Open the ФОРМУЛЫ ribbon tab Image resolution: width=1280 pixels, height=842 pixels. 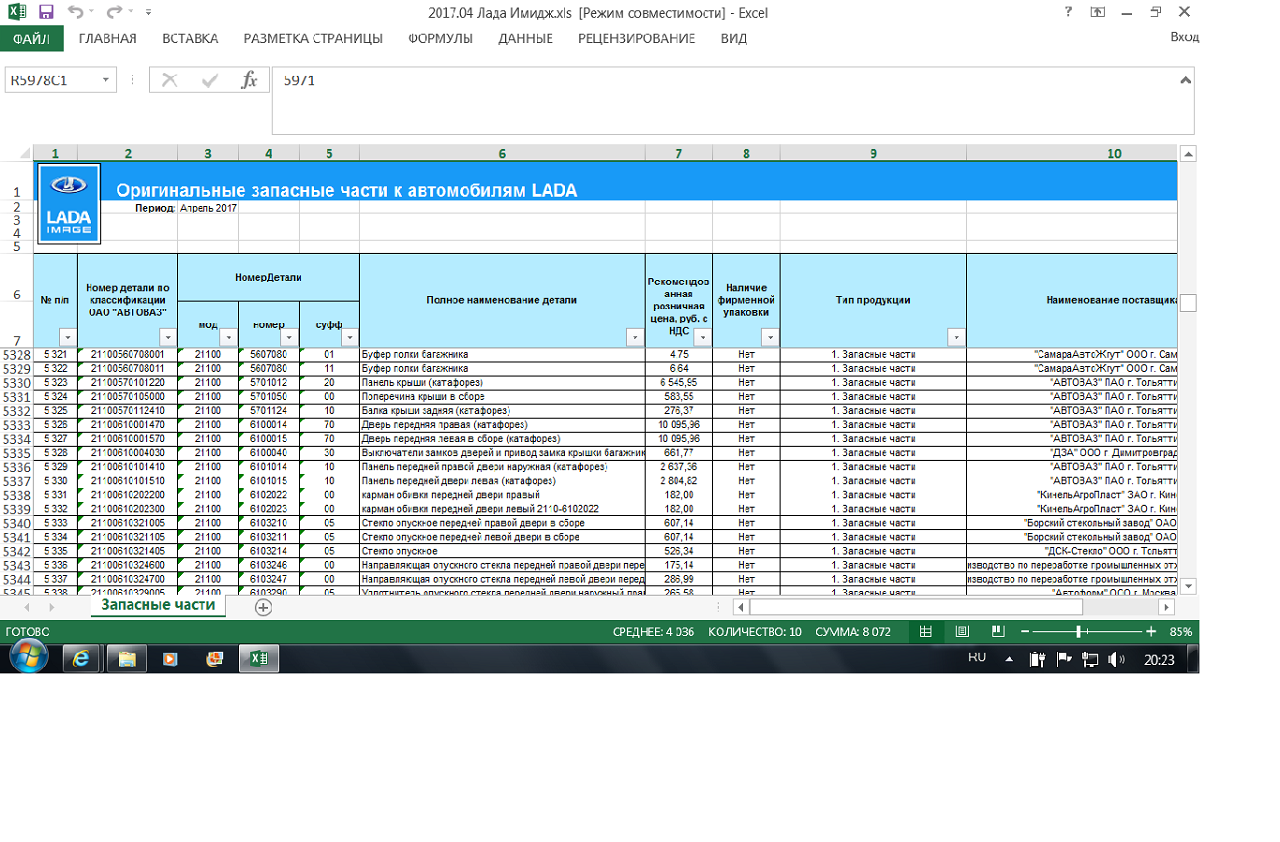441,39
